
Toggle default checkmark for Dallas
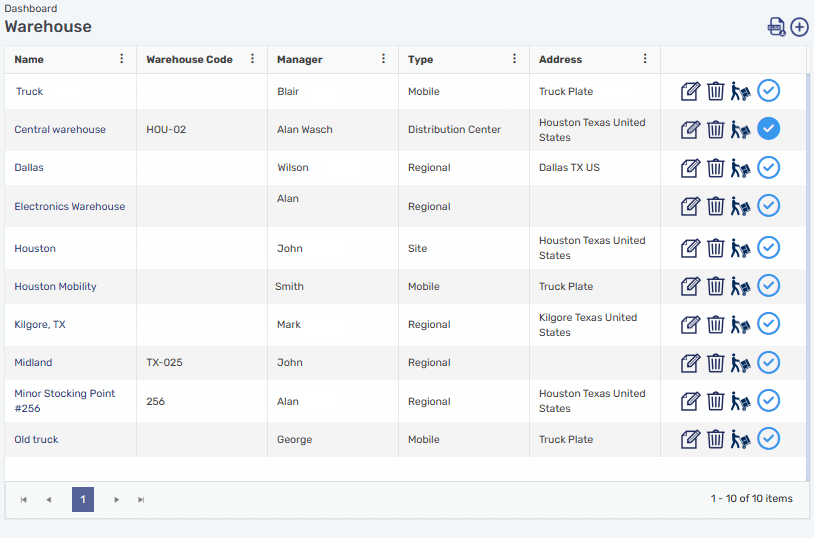tap(768, 168)
